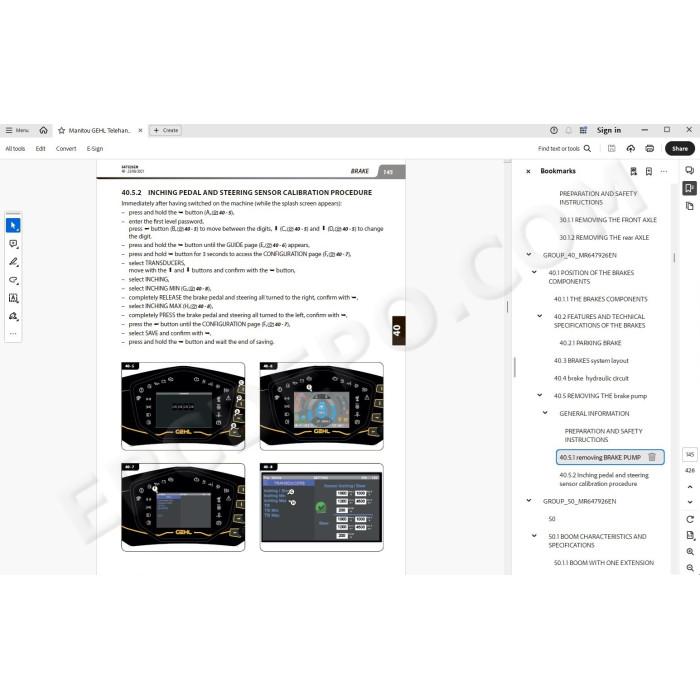This screenshot has height=700, width=700.
Task: Collapse GROUP_40_MR647926EN bookmark
Action: (529, 254)
